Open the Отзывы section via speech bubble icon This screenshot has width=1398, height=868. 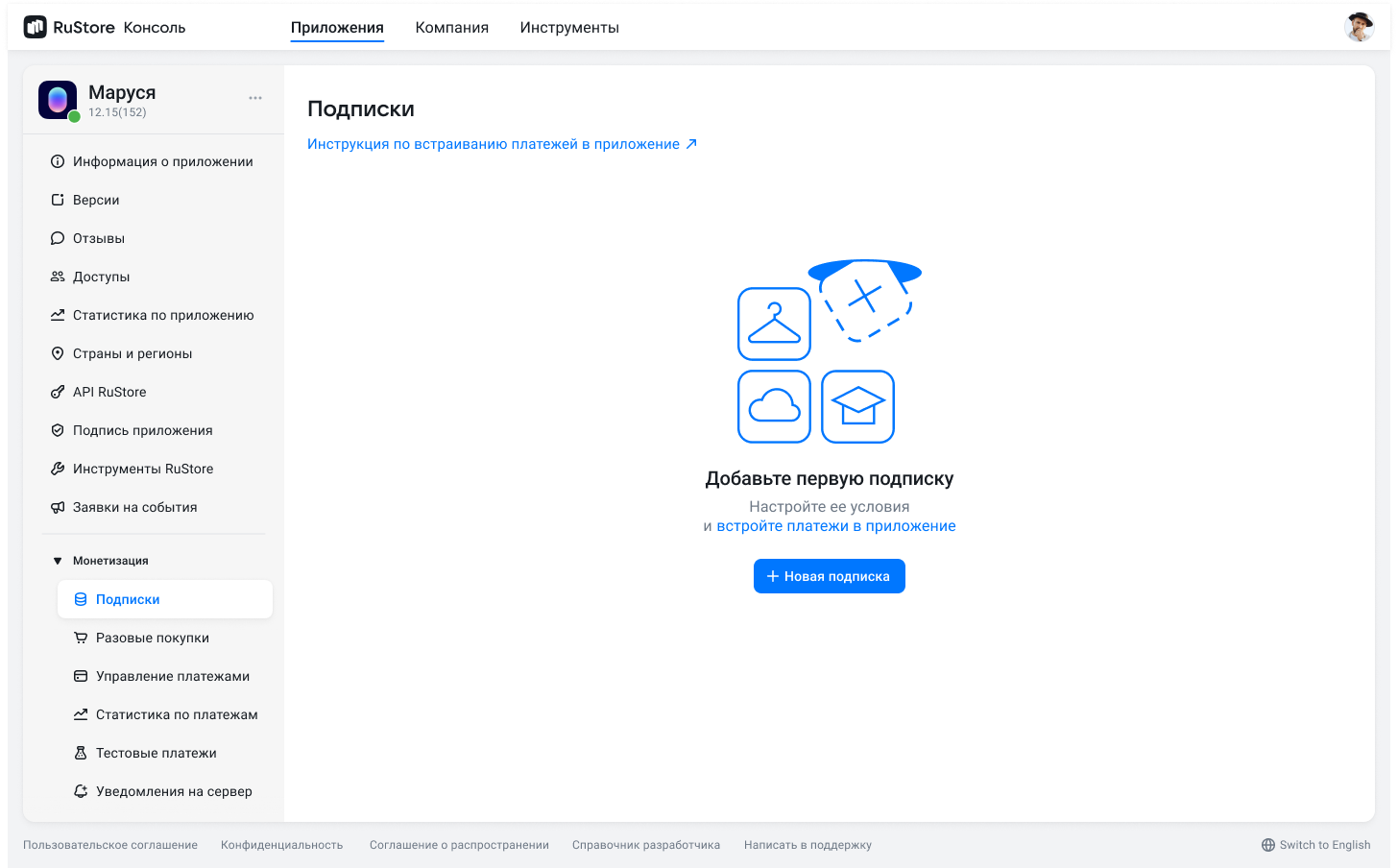(58, 237)
